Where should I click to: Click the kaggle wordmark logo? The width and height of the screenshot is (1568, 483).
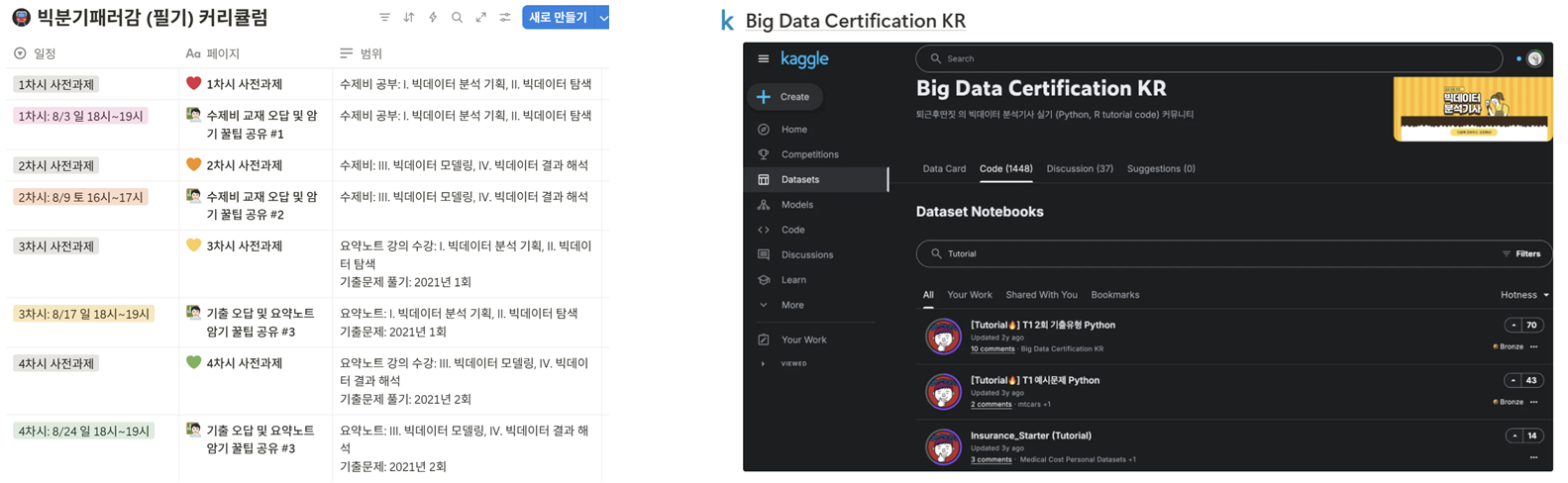pyautogui.click(x=804, y=59)
